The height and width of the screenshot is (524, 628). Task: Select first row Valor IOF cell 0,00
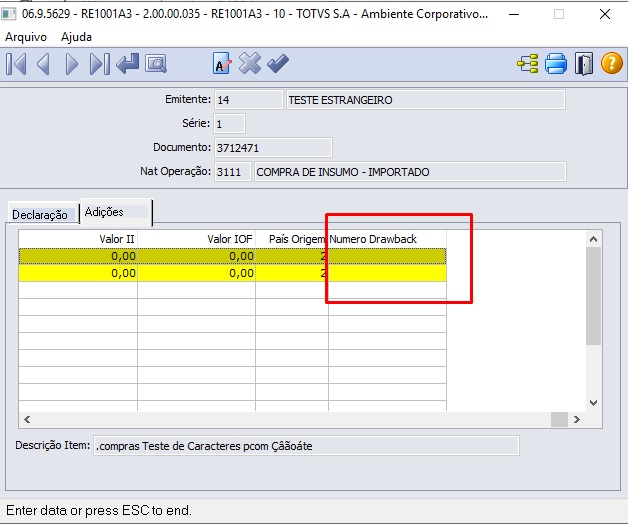point(196,256)
